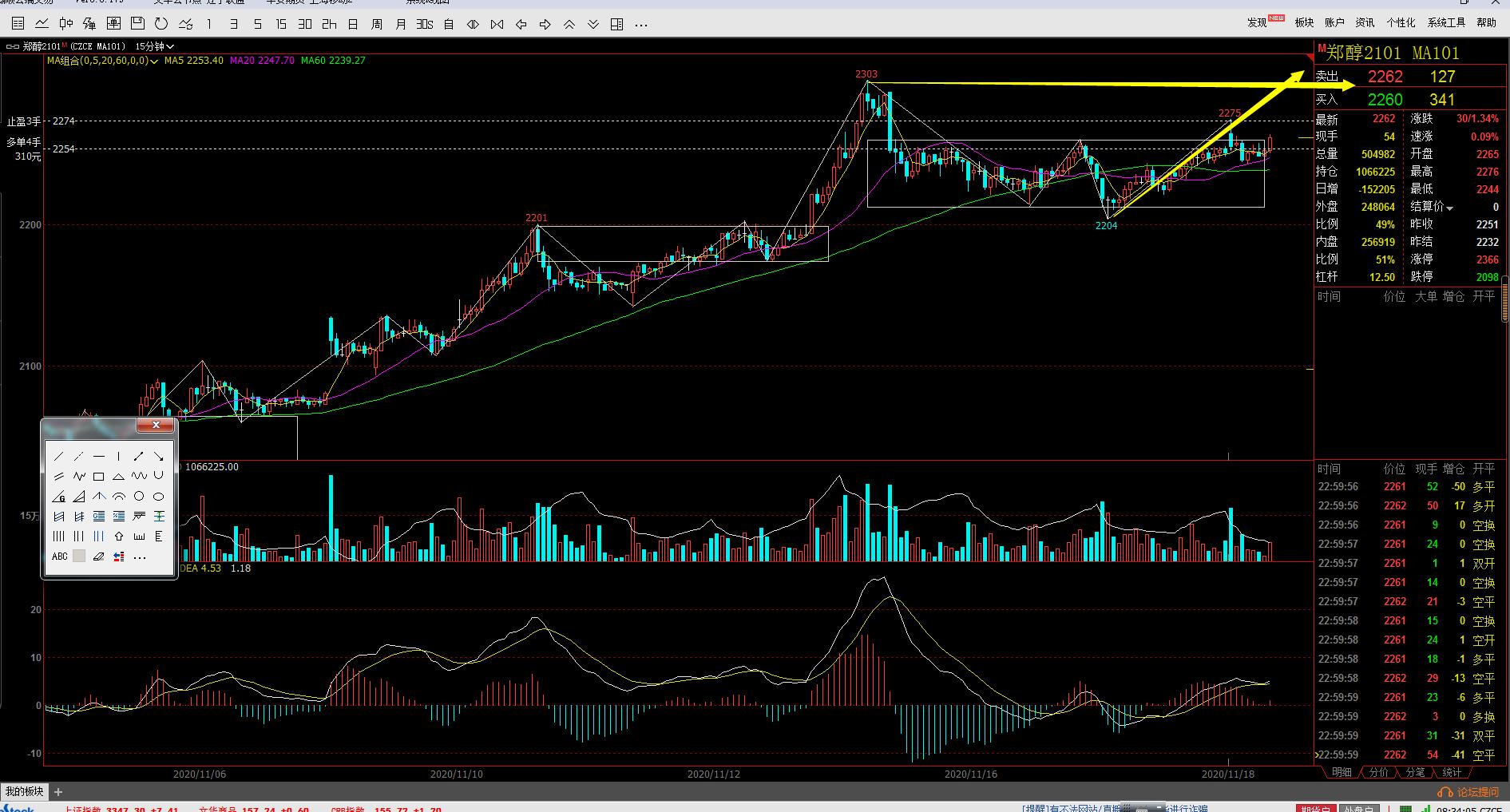The height and width of the screenshot is (812, 1510).
Task: Select the ABC text annotation tool
Action: pyautogui.click(x=60, y=557)
